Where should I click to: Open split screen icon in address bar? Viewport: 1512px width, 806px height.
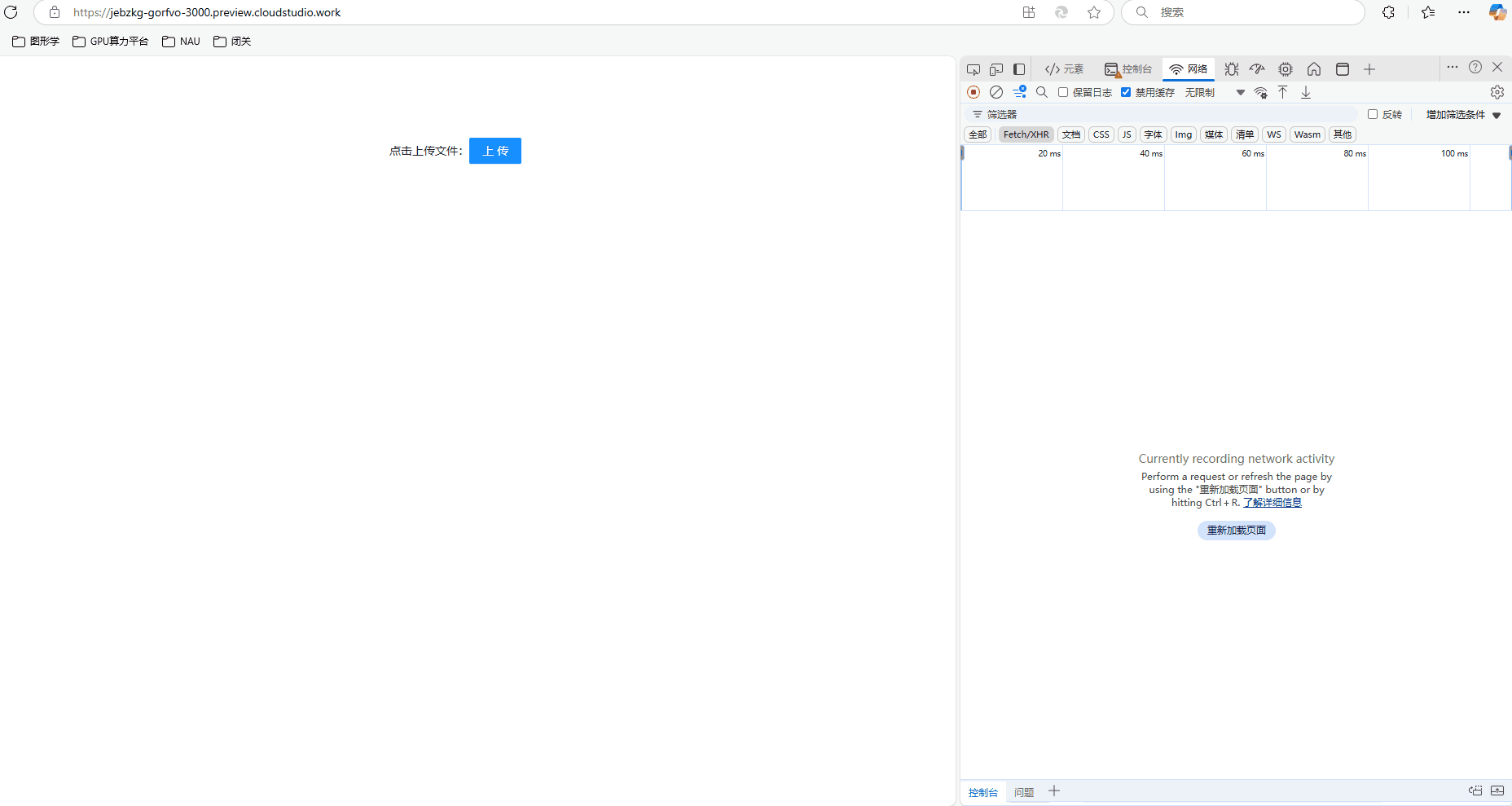tap(1029, 12)
